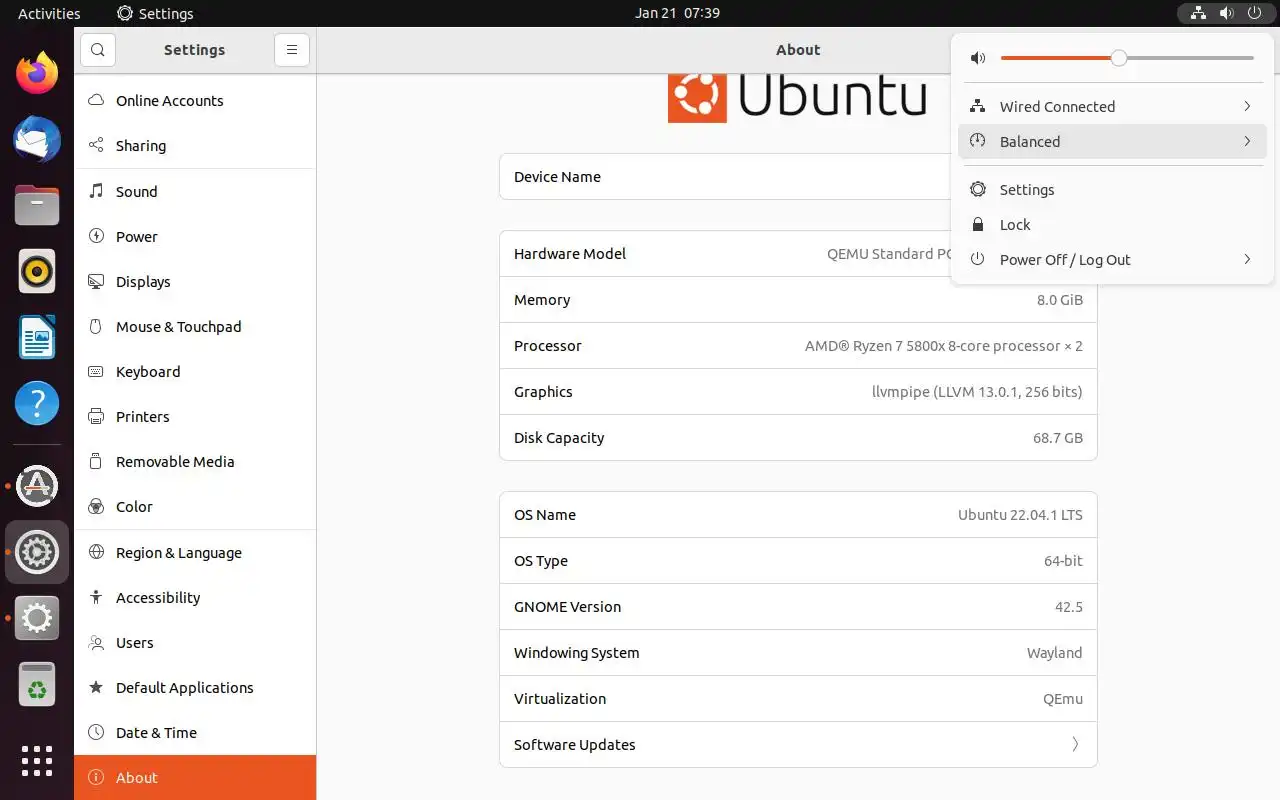Show Applications grid button
Screen dimensions: 1280x800
37,761
